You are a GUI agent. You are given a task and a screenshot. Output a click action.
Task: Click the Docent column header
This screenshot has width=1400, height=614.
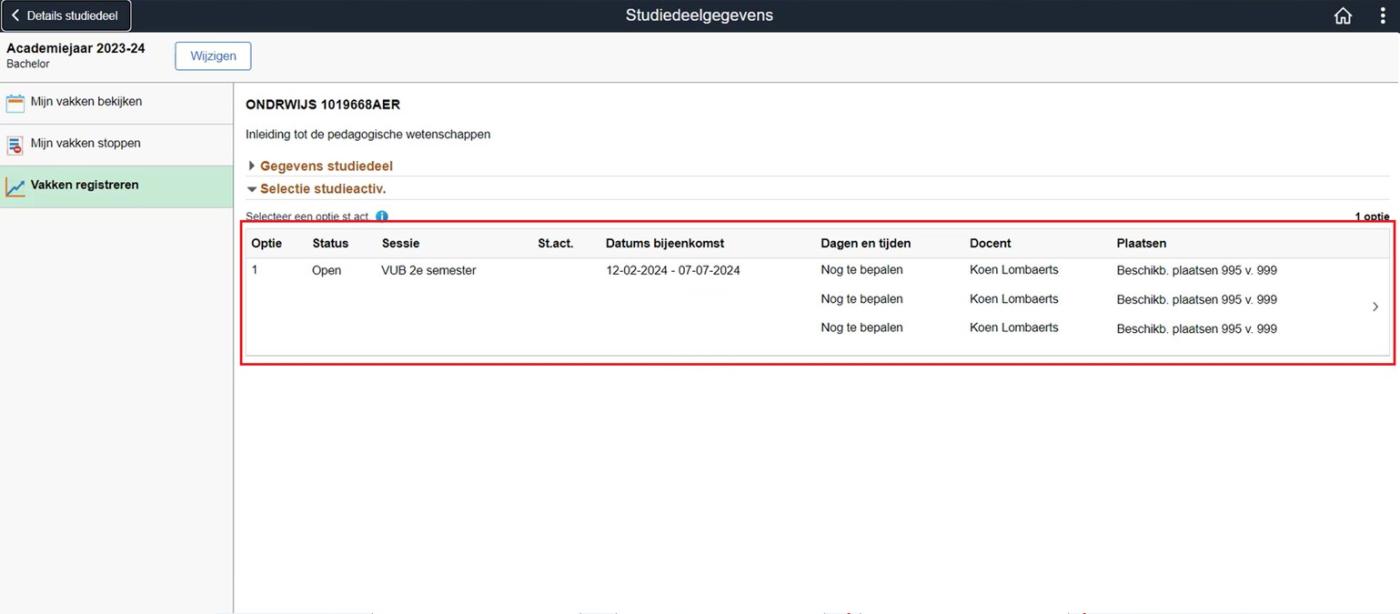[990, 243]
